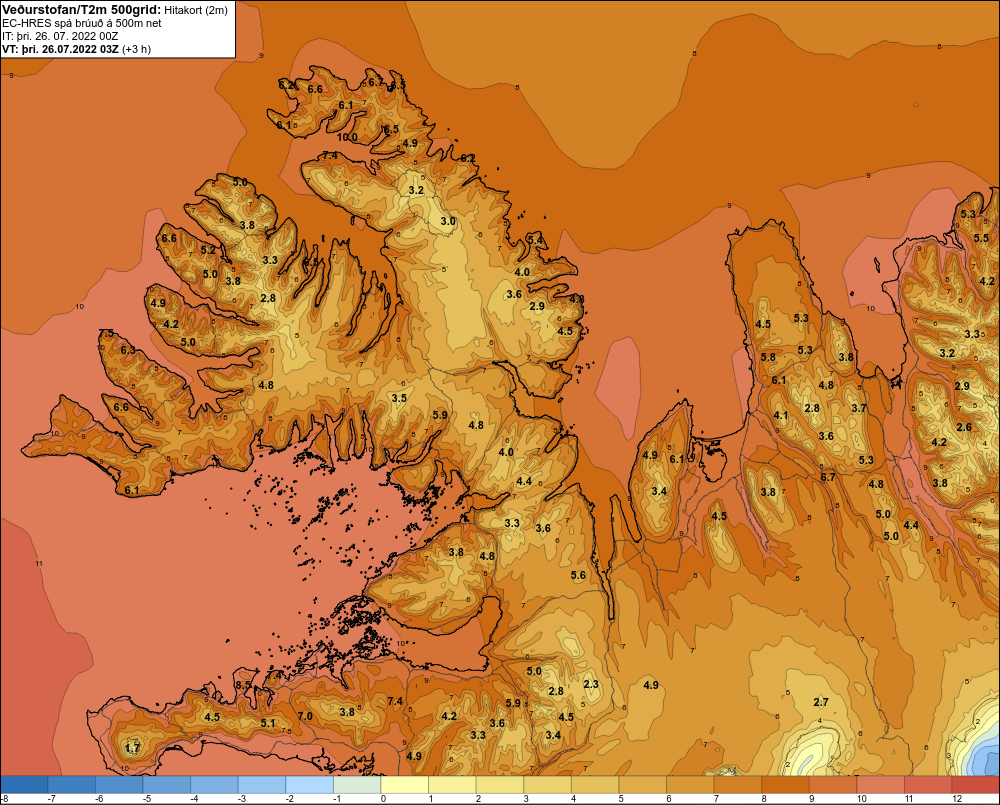Click the "2.3" temperature value on the map
The image size is (1000, 805).
tap(591, 684)
